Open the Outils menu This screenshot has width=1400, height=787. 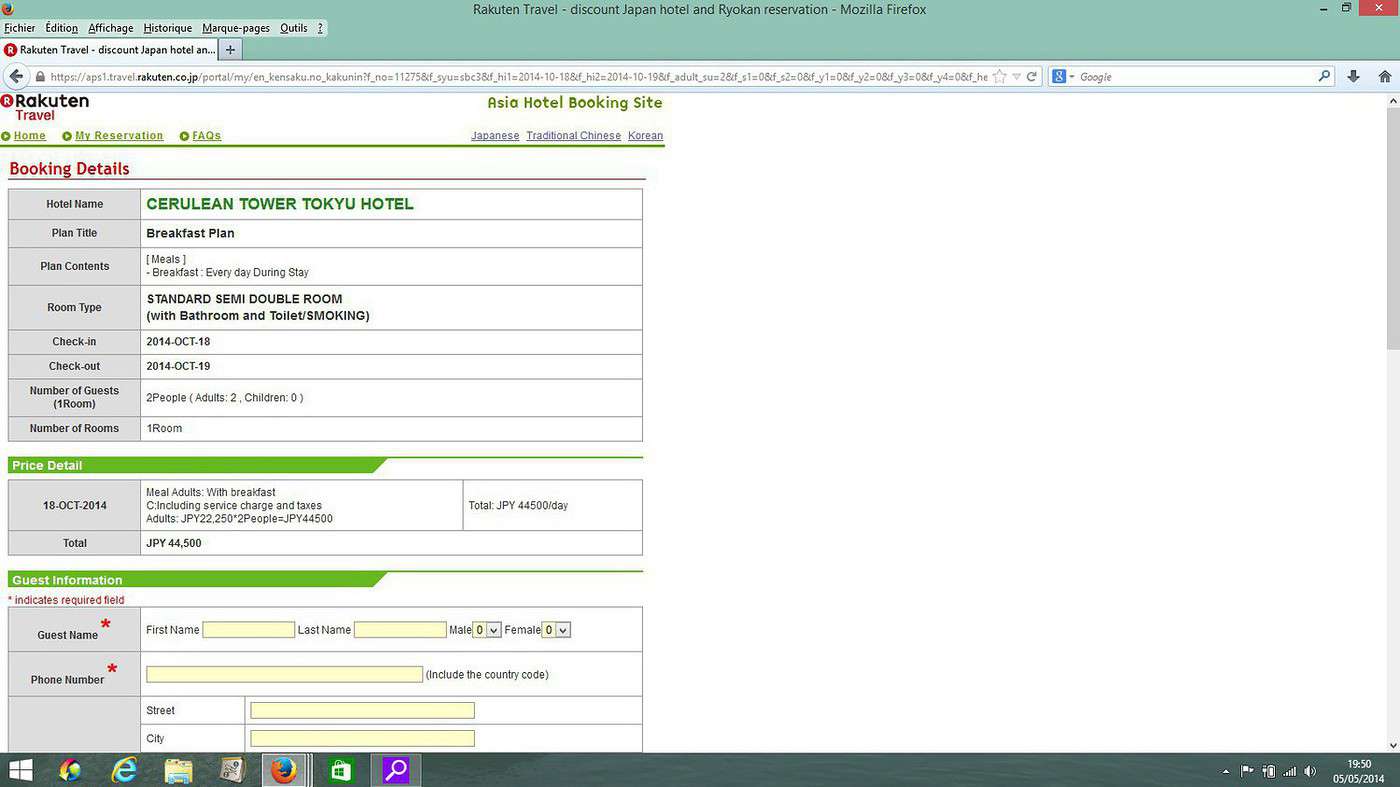click(294, 28)
